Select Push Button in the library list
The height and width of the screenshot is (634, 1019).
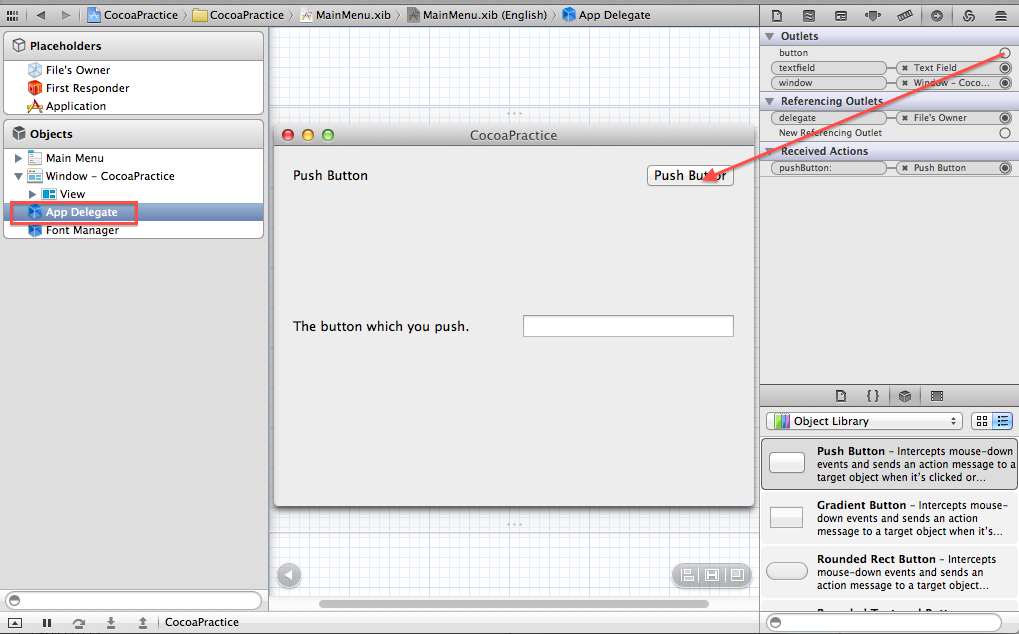pos(889,464)
